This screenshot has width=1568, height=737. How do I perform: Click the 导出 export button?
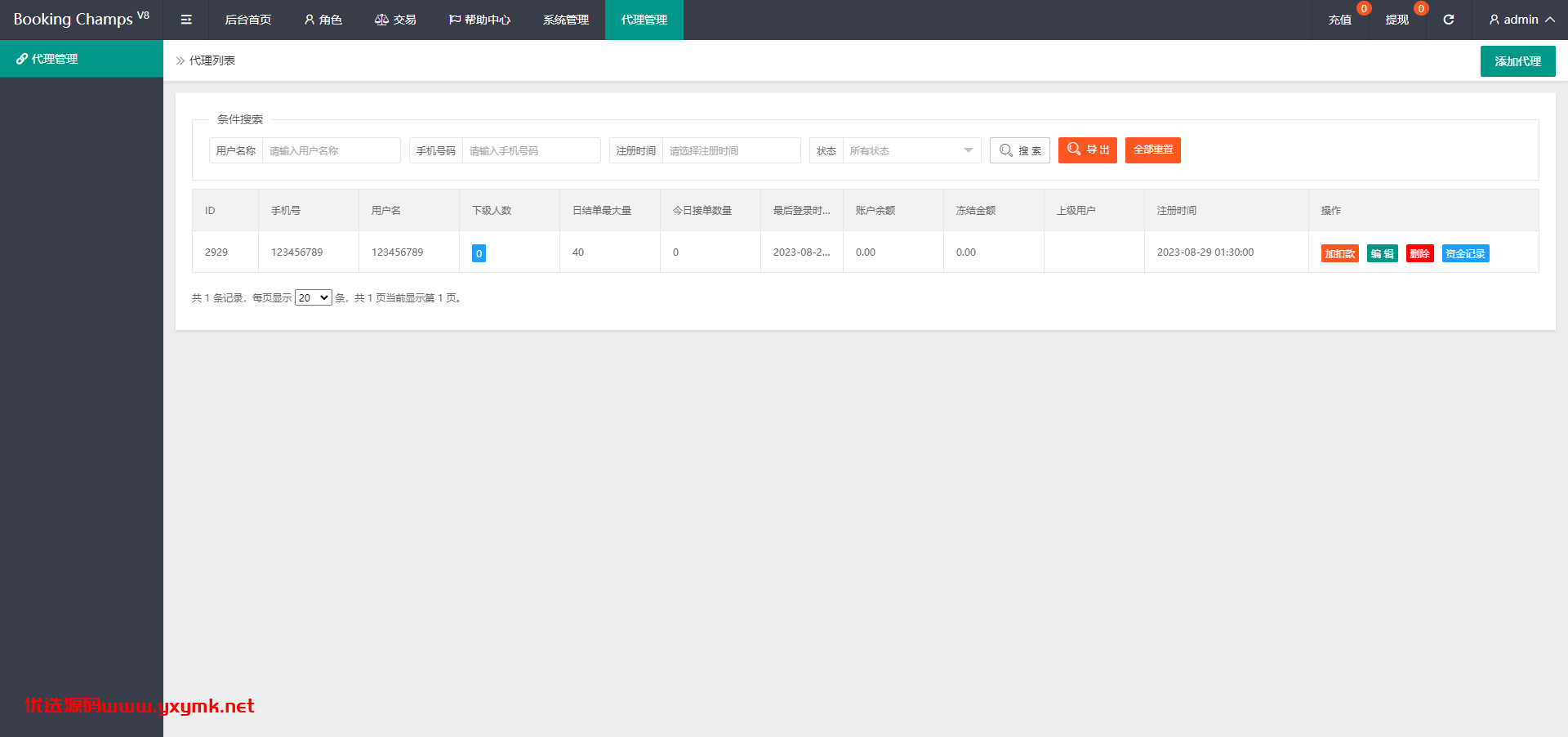click(x=1088, y=150)
